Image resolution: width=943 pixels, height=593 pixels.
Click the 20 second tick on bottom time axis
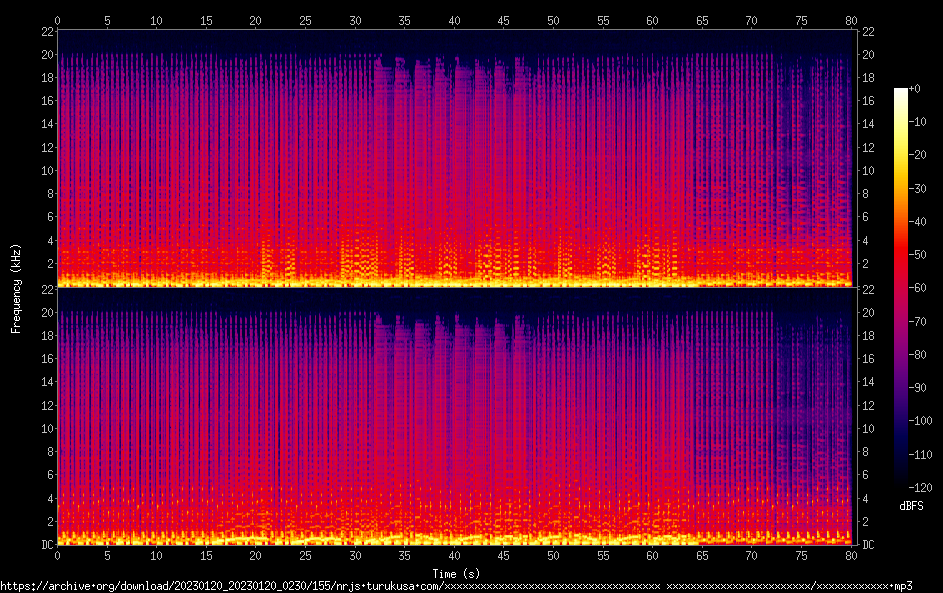pyautogui.click(x=256, y=555)
